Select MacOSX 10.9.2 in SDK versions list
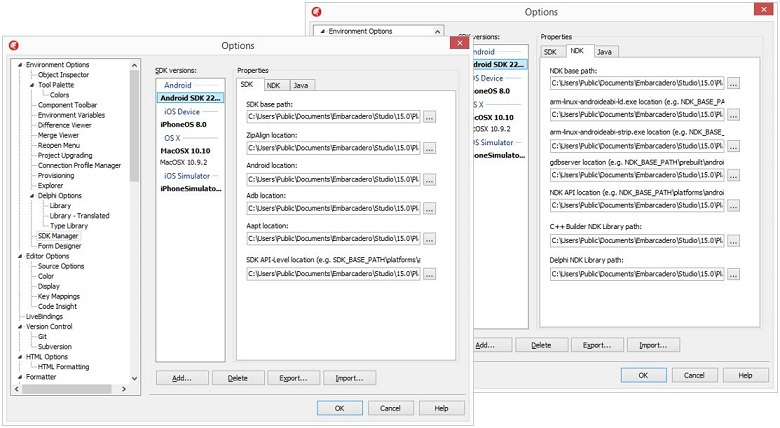Viewport: 780px width, 428px height. pyautogui.click(x=184, y=162)
